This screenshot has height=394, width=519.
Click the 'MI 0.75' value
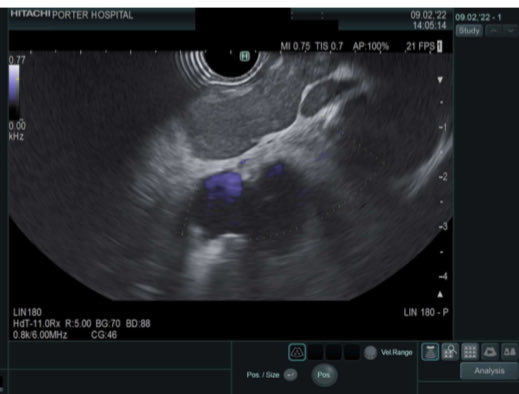[x=295, y=46]
